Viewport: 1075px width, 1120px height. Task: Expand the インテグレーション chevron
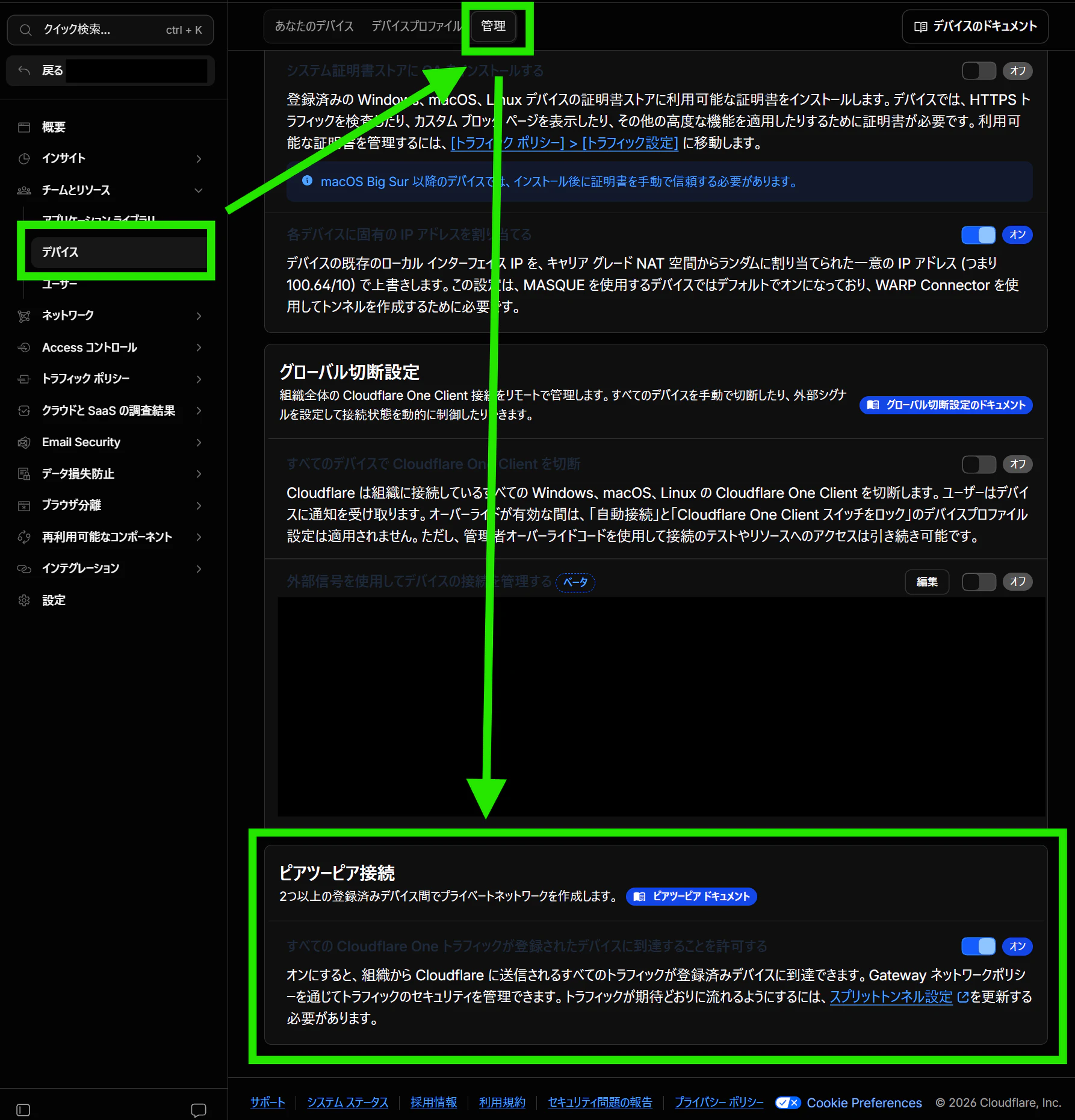click(x=199, y=569)
